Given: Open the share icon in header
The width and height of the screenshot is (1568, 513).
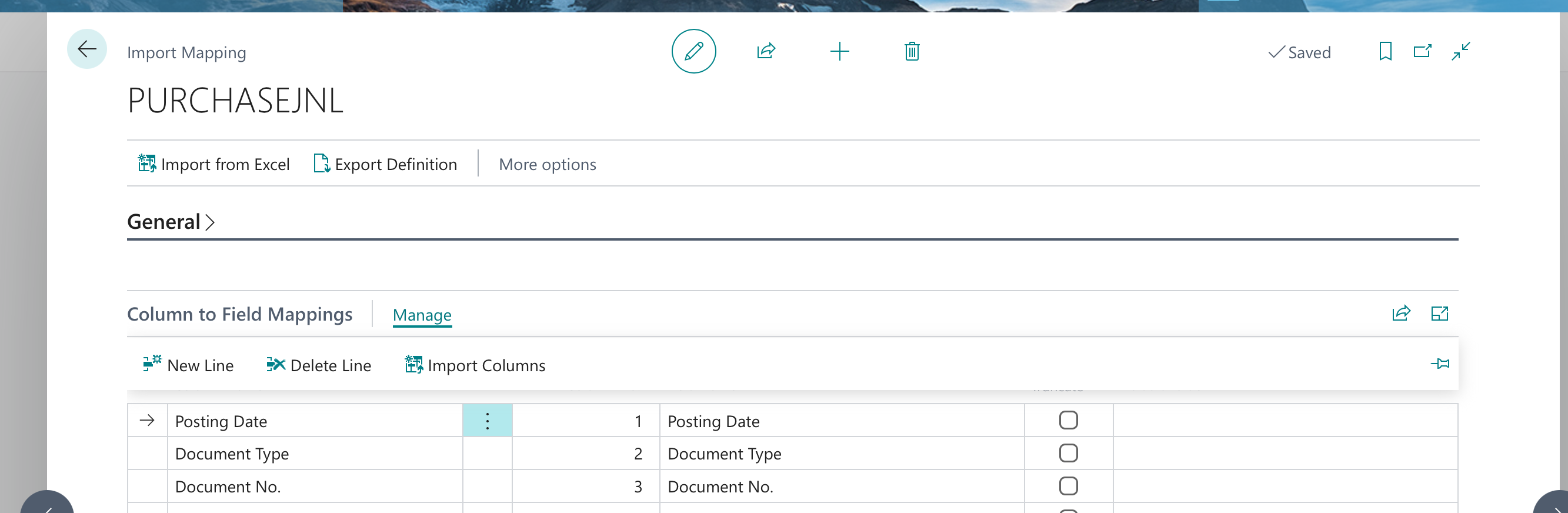Looking at the screenshot, I should click(x=766, y=51).
